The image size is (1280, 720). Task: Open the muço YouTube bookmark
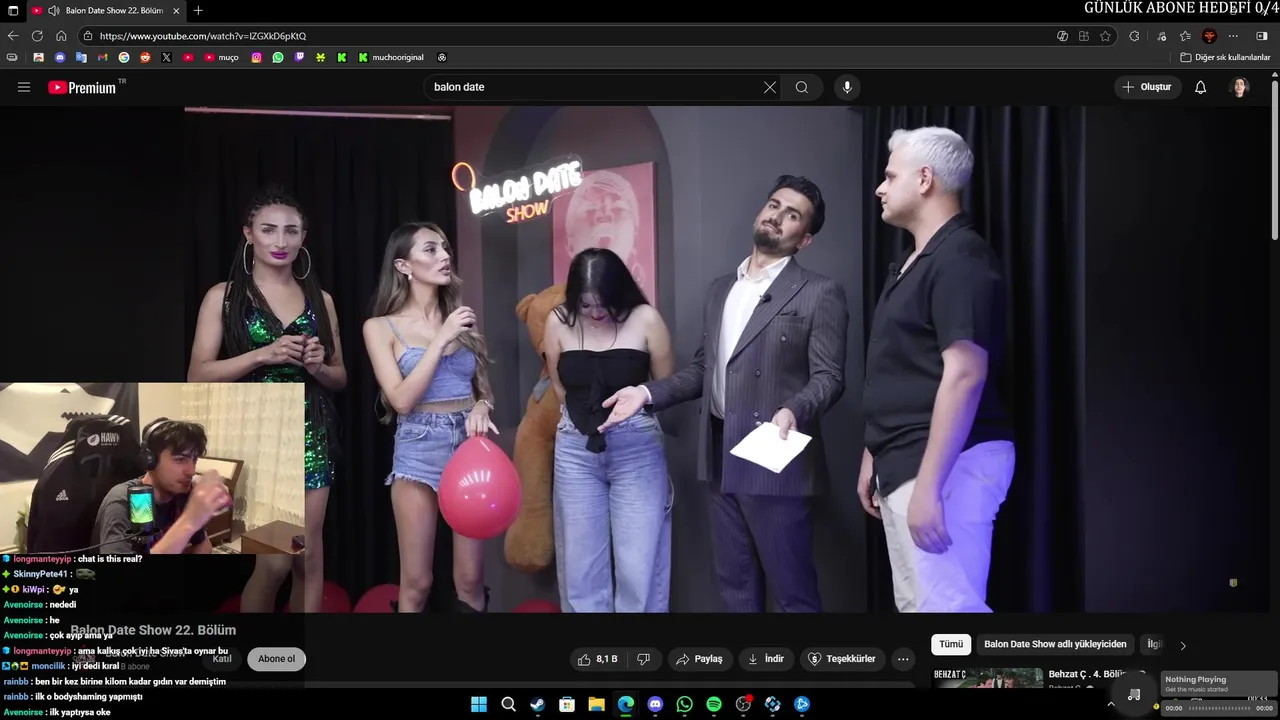tap(222, 58)
